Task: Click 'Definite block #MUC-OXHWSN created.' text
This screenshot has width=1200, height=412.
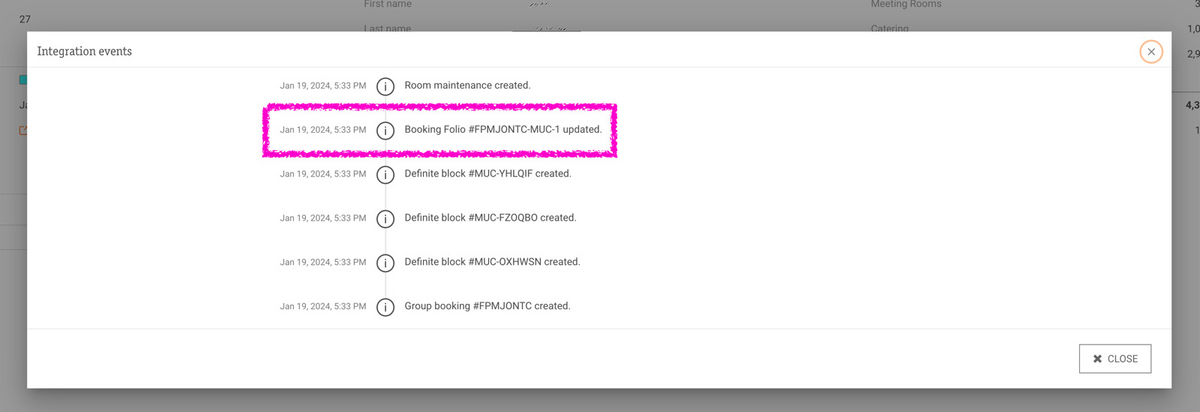Action: pyautogui.click(x=492, y=262)
